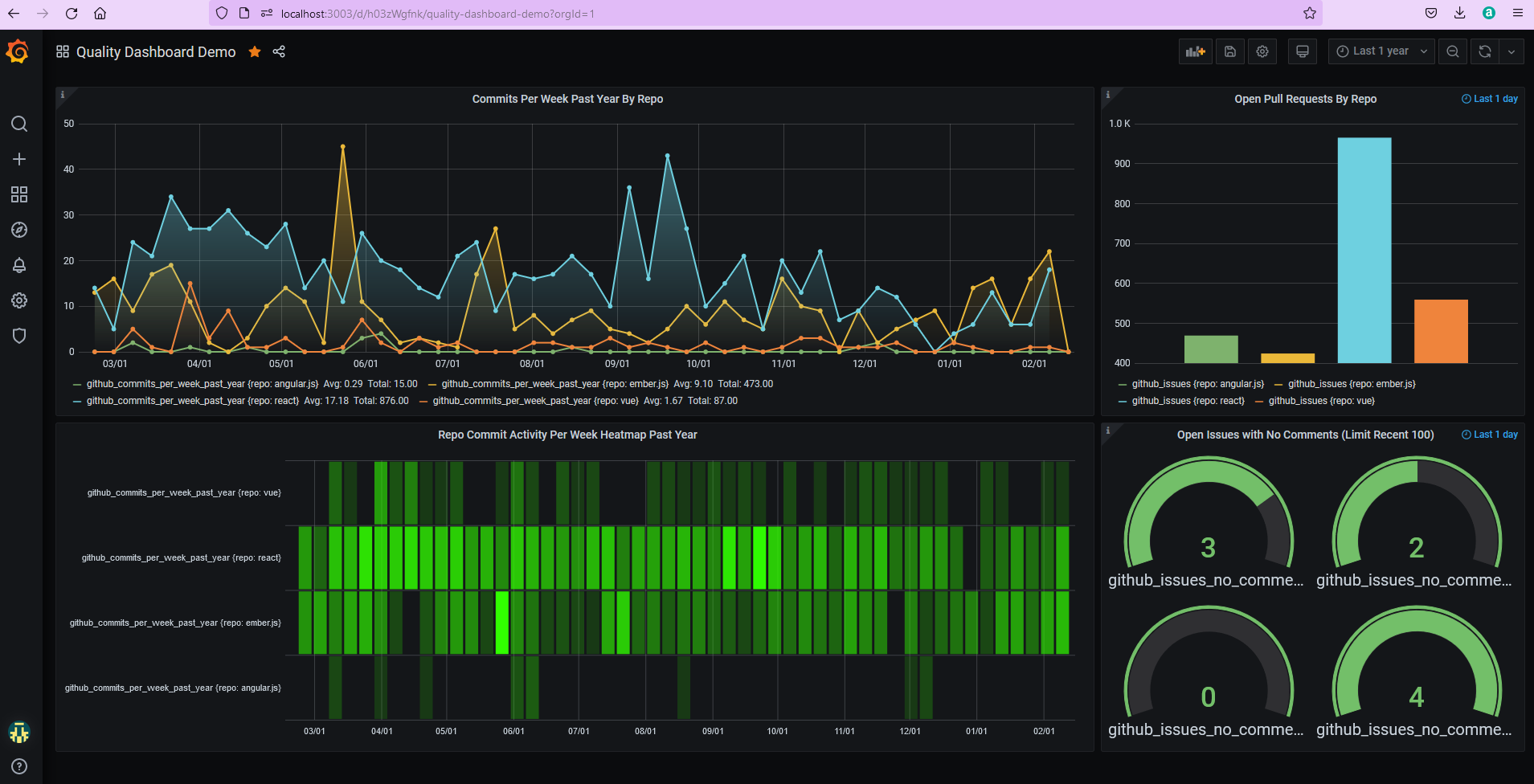1534x784 pixels.
Task: Share dashboard using the share icon
Action: 279,51
